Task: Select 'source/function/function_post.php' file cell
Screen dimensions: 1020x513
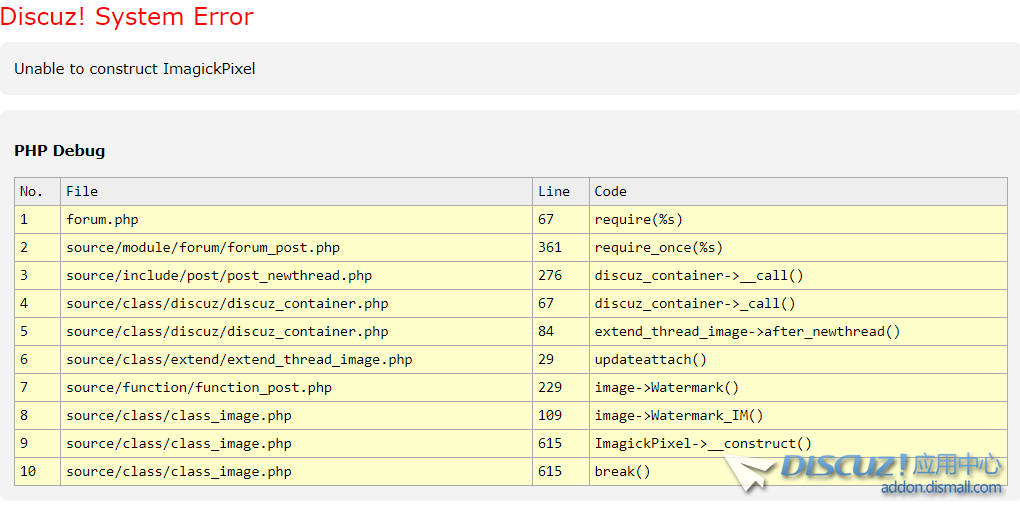Action: point(297,388)
